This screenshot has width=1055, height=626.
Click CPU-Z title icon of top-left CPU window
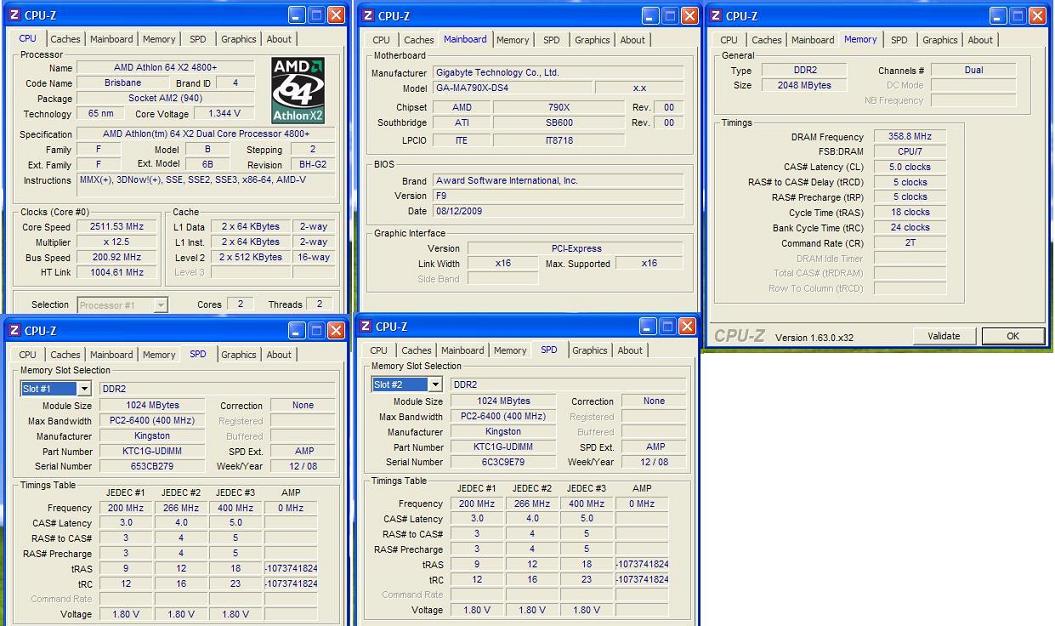coord(14,15)
